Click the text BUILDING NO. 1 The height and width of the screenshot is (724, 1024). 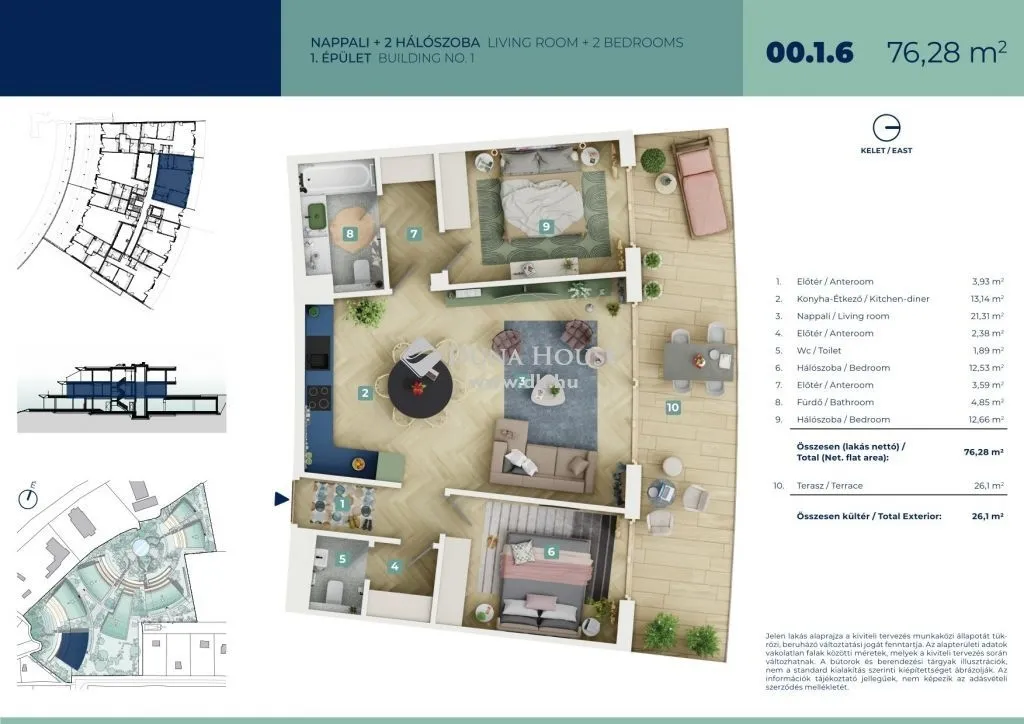pyautogui.click(x=426, y=58)
